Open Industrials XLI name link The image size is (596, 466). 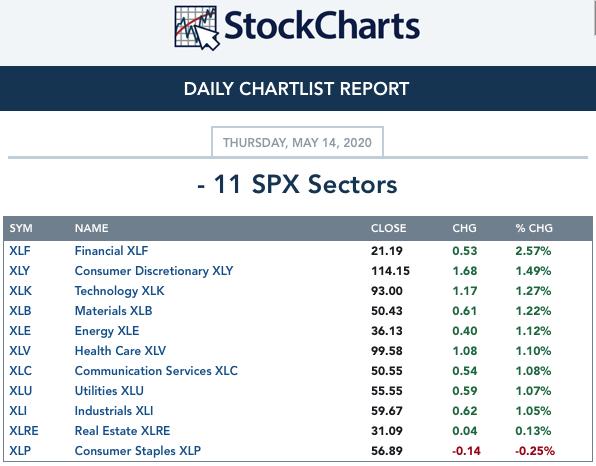click(x=114, y=411)
